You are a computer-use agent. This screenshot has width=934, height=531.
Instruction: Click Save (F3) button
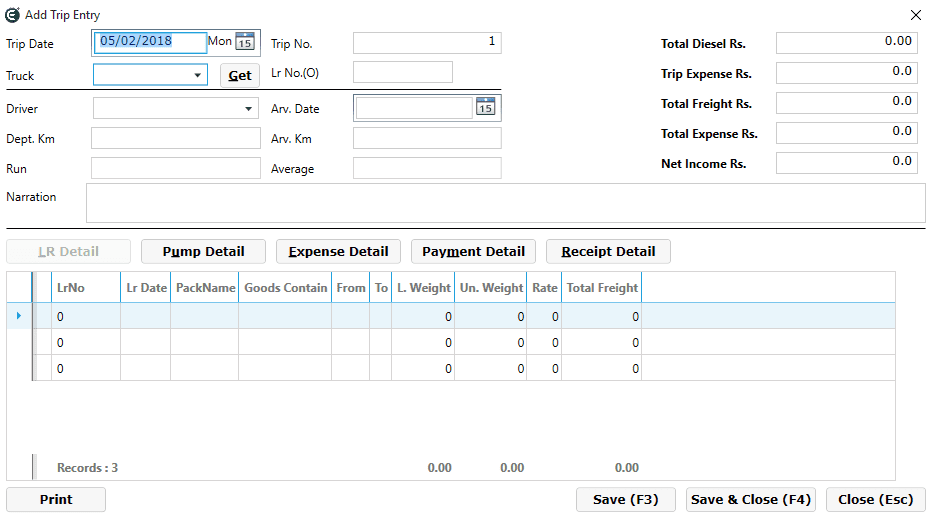[625, 500]
